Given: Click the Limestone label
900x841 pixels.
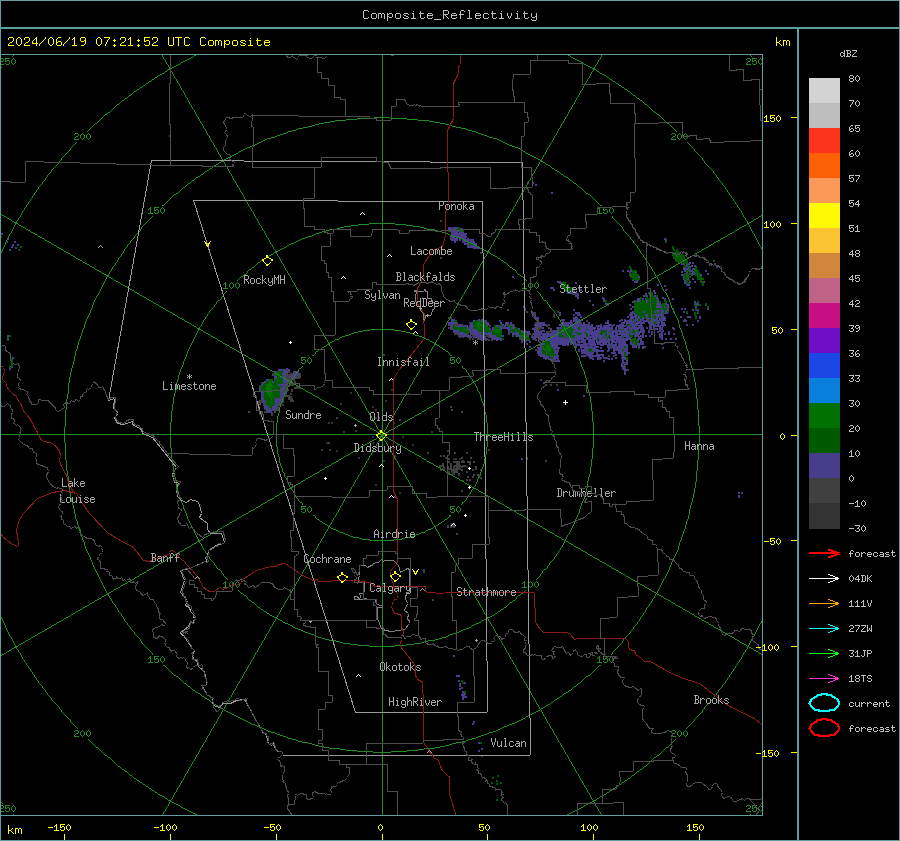Looking at the screenshot, I should pyautogui.click(x=189, y=386).
